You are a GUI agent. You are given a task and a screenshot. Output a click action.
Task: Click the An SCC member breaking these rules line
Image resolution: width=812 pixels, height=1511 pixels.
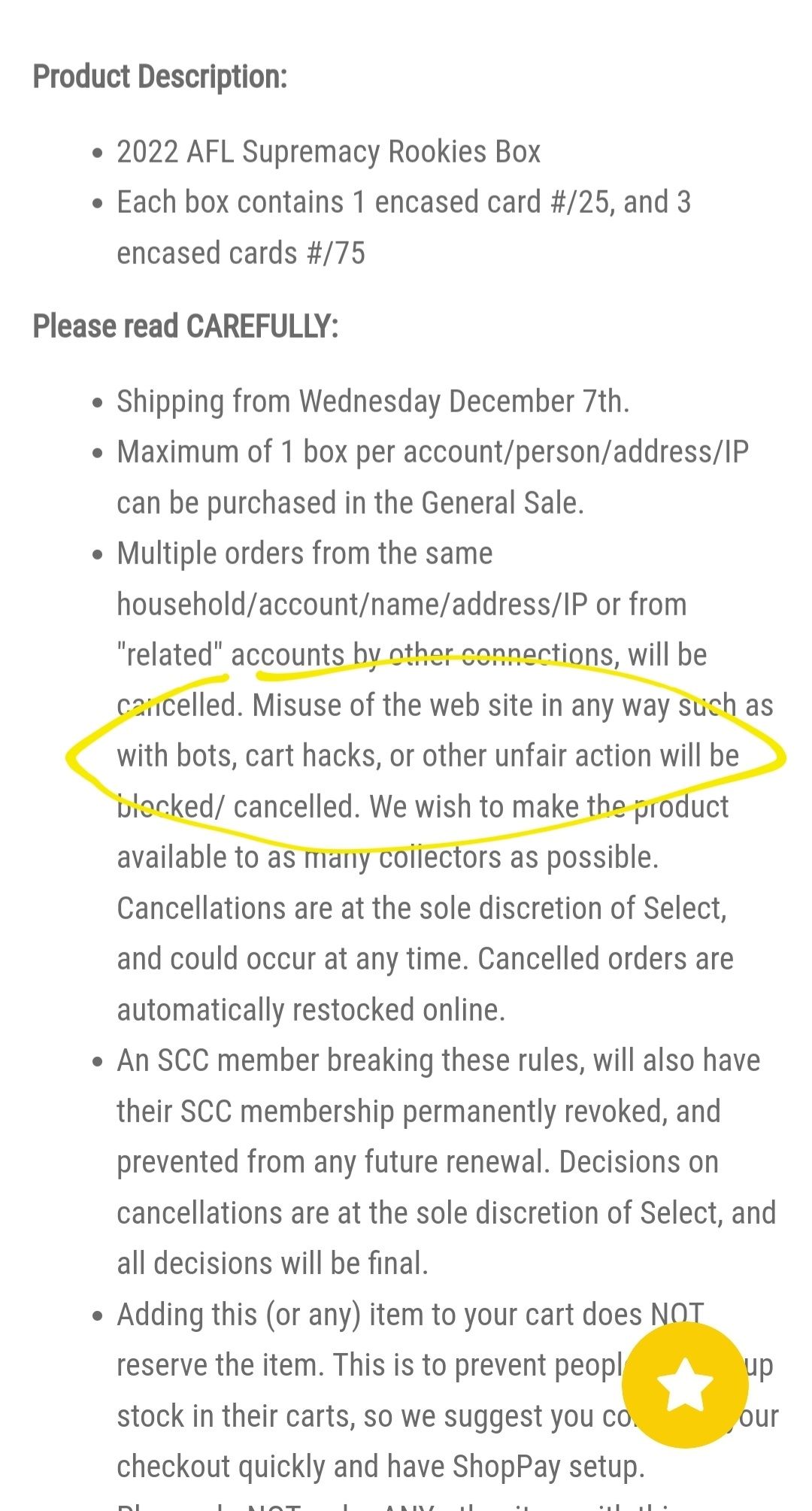point(438,1060)
